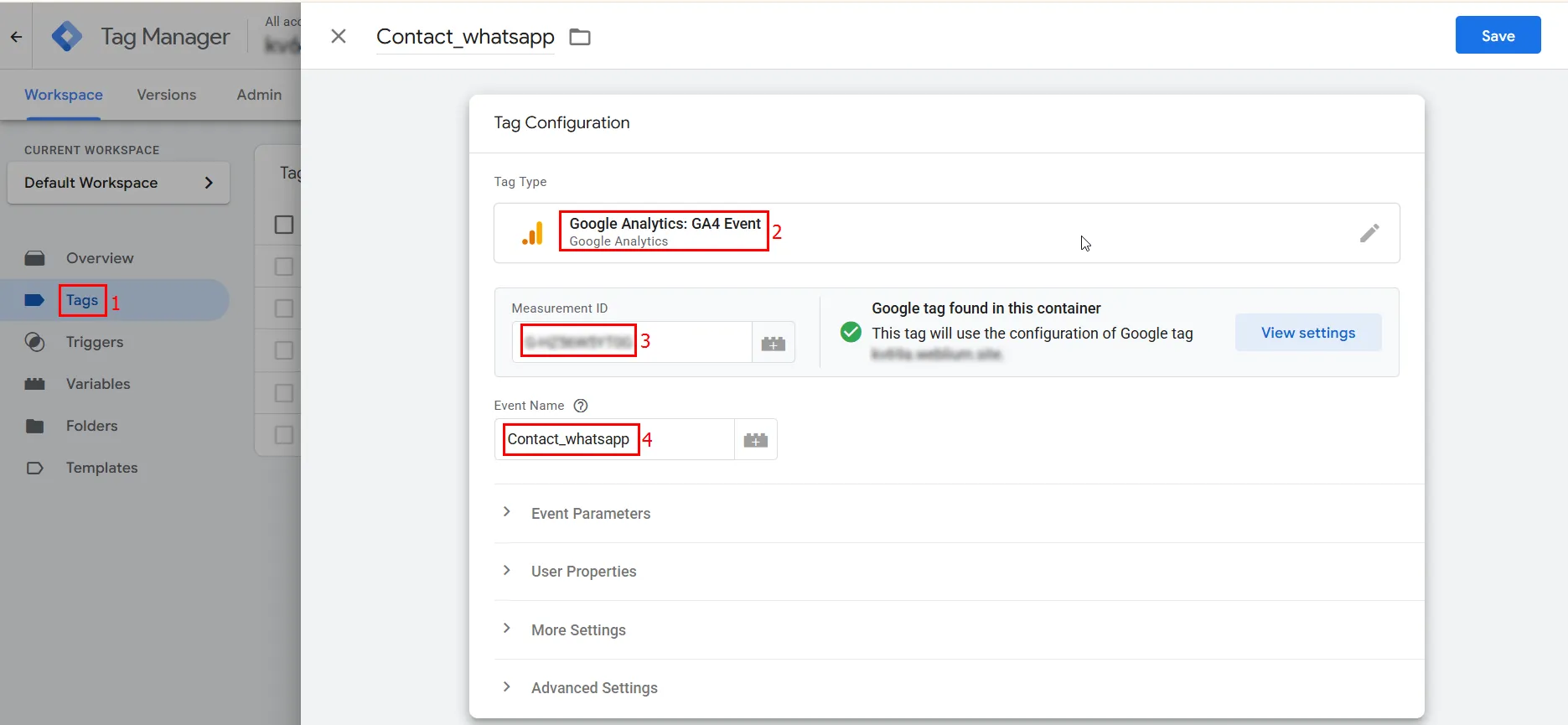Screen dimensions: 1568x725
Task: Click the Tag Configuration heading
Action: coord(561,122)
